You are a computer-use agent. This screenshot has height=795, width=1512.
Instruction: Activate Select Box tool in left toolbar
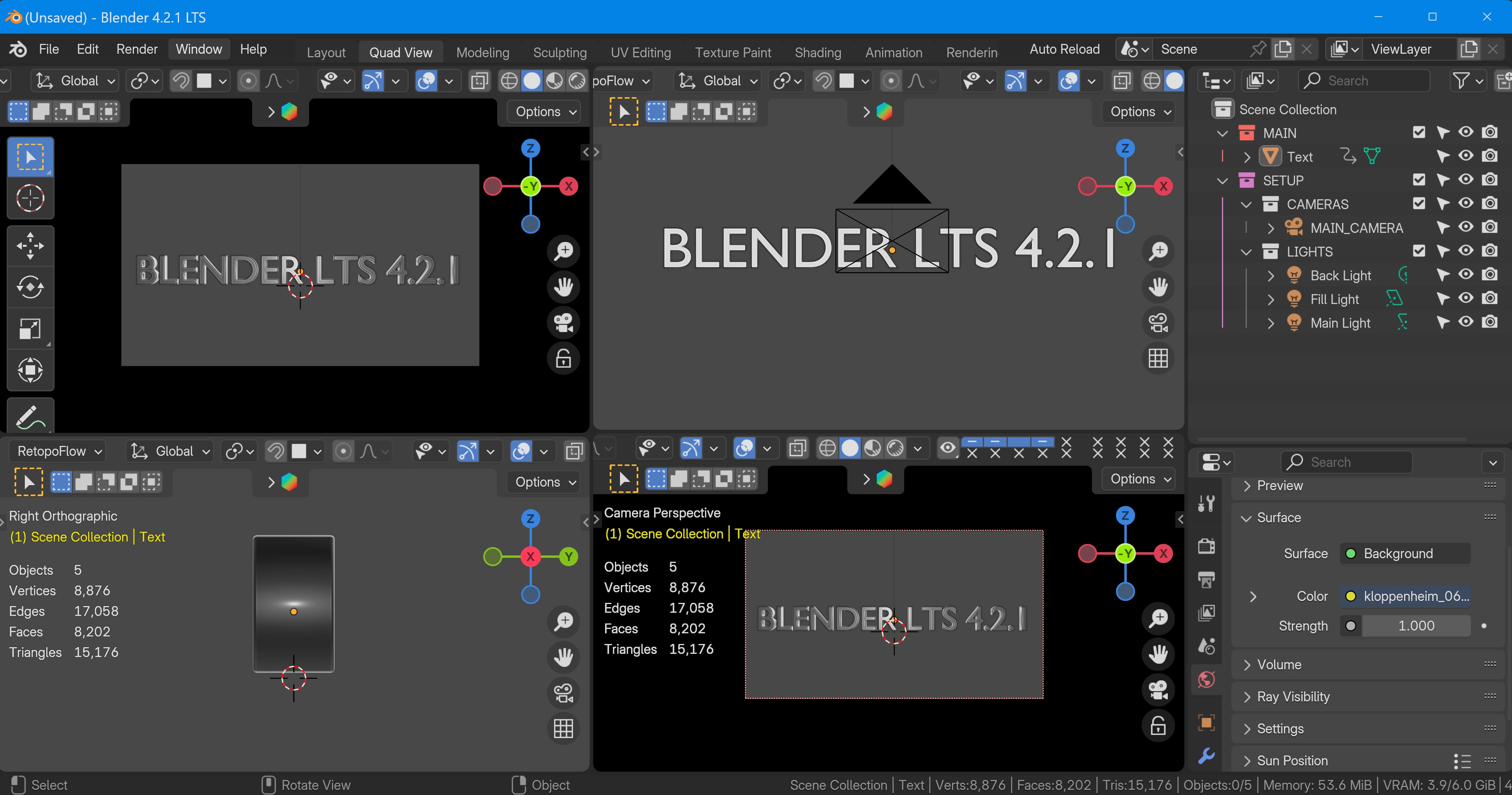pos(30,157)
